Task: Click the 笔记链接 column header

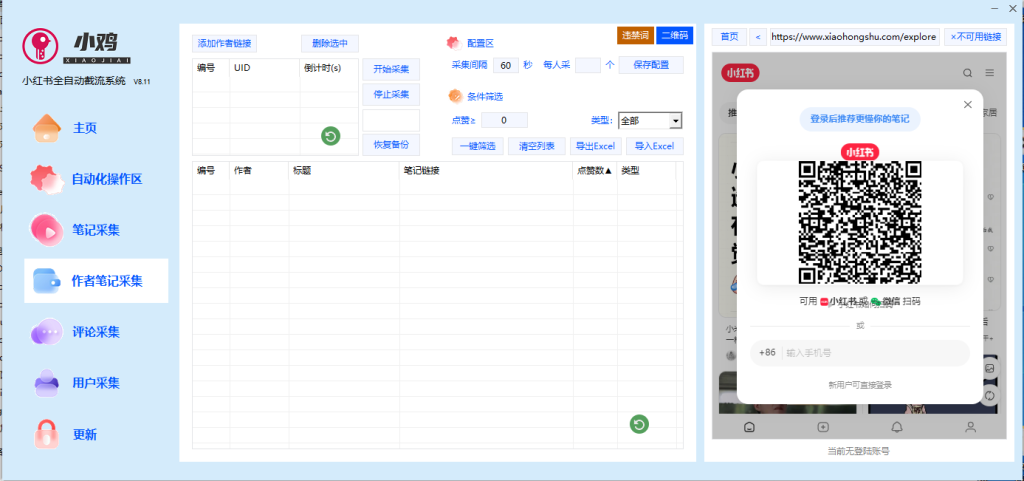Action: pyautogui.click(x=487, y=170)
